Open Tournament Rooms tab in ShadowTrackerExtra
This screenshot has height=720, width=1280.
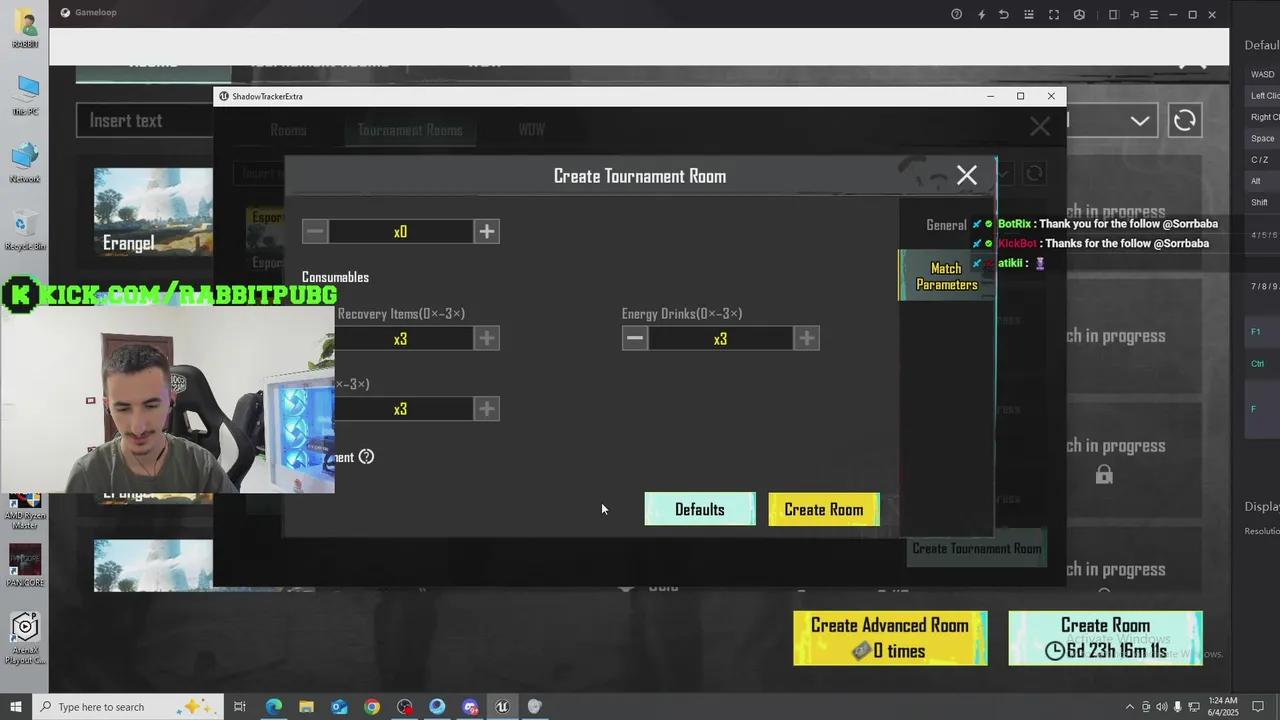(410, 130)
